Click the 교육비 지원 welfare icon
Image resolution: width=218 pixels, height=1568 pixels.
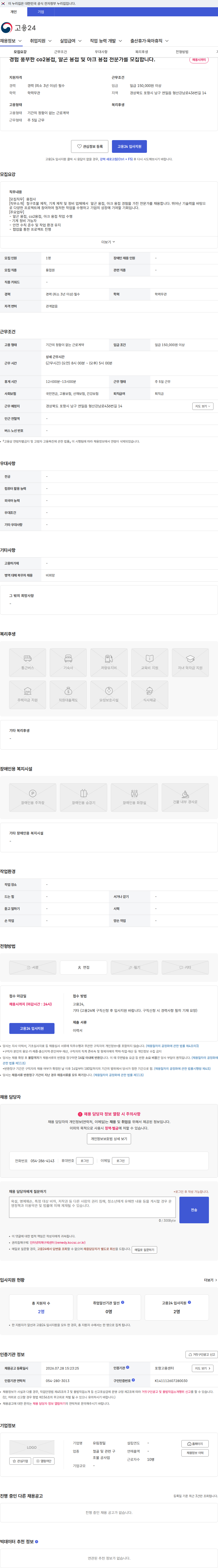click(150, 662)
